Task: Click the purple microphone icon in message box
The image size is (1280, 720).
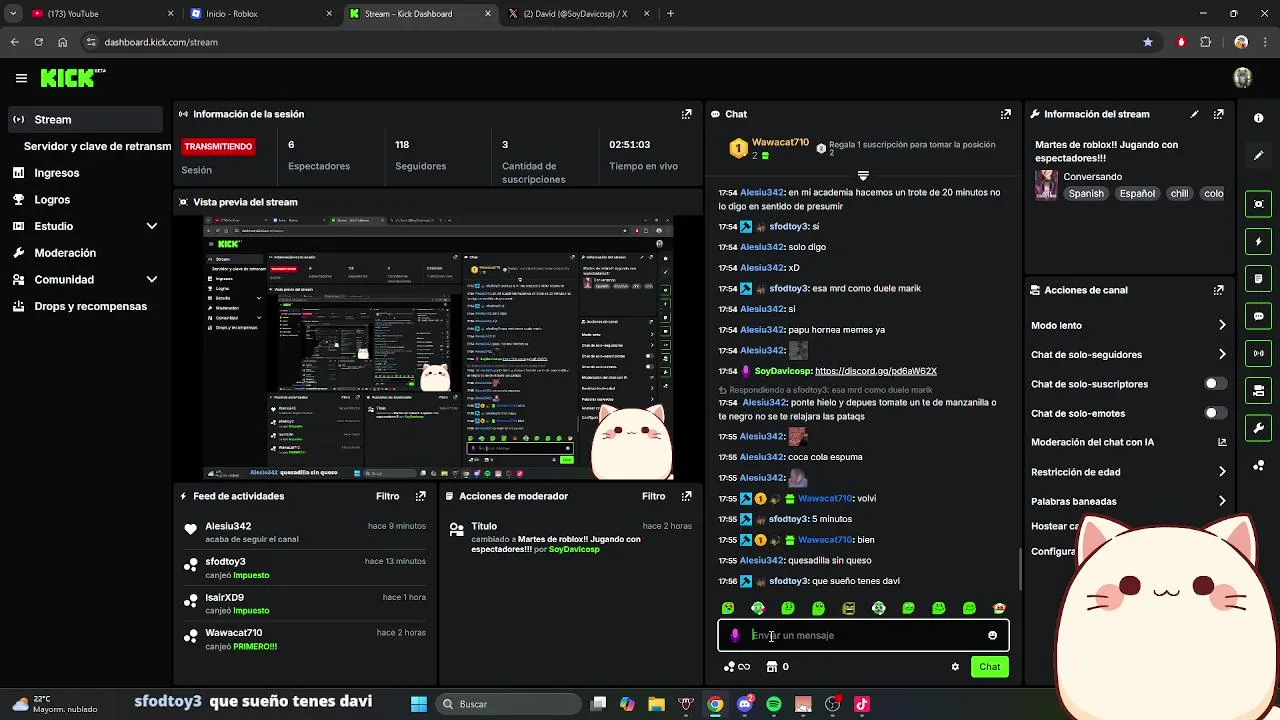Action: [735, 635]
